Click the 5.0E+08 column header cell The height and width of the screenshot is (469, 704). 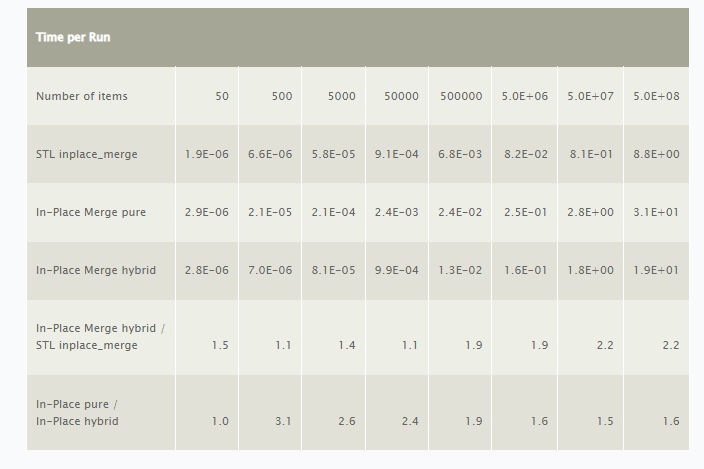tap(656, 97)
